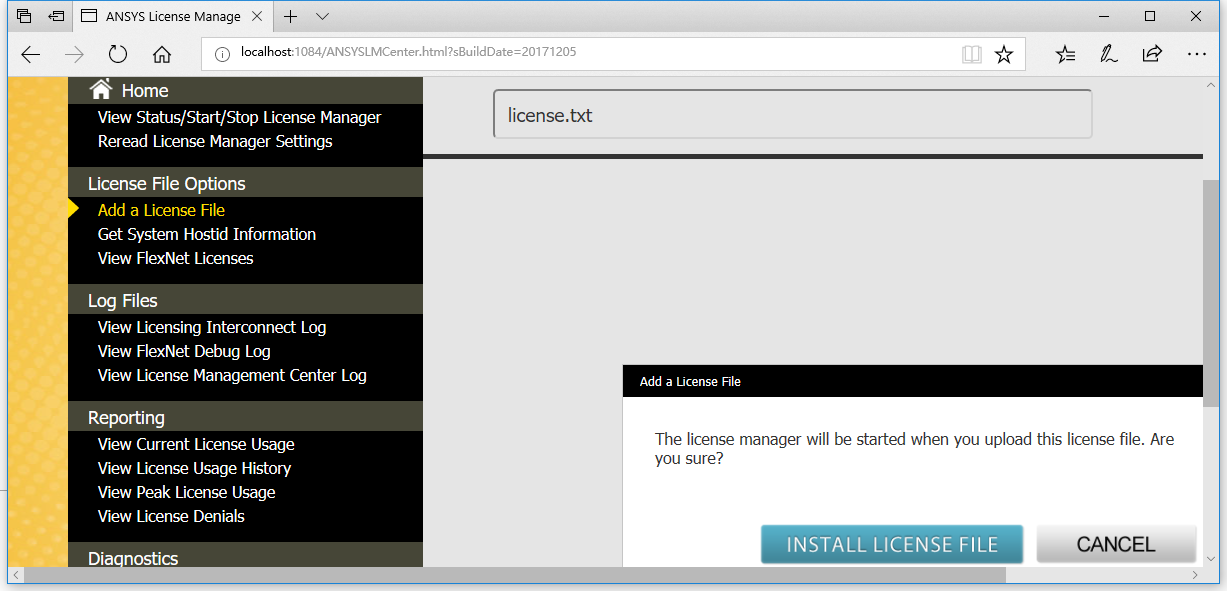Open View Licensing Interconnect Log

click(x=212, y=327)
